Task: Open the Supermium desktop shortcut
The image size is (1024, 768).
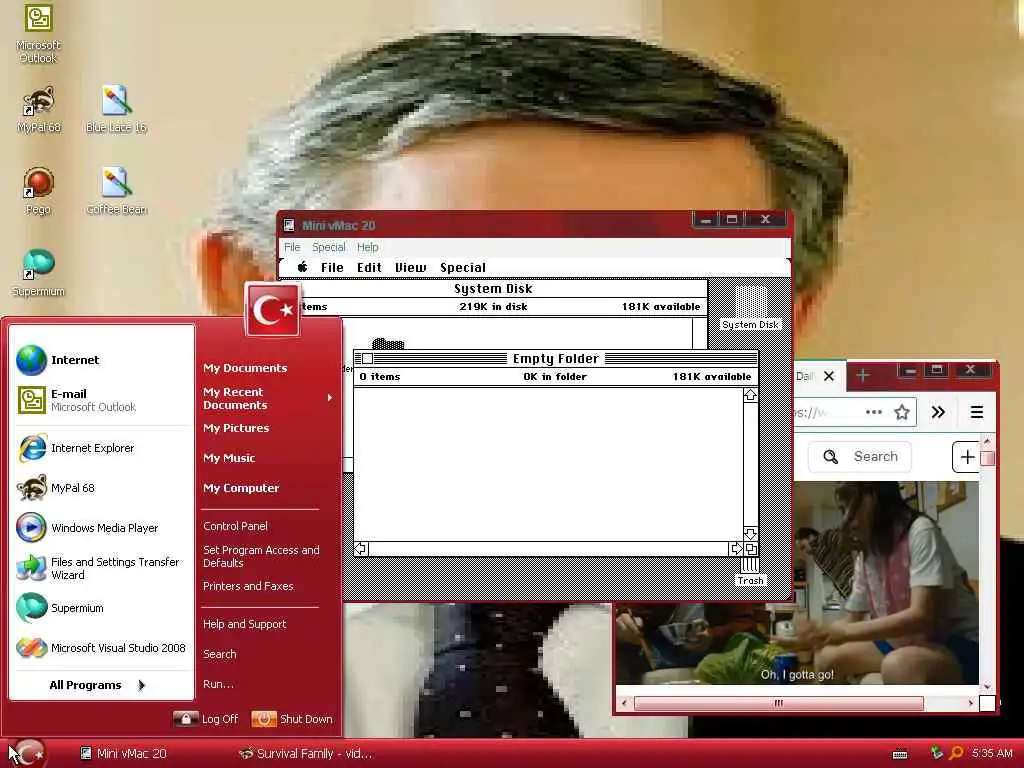Action: tap(38, 273)
